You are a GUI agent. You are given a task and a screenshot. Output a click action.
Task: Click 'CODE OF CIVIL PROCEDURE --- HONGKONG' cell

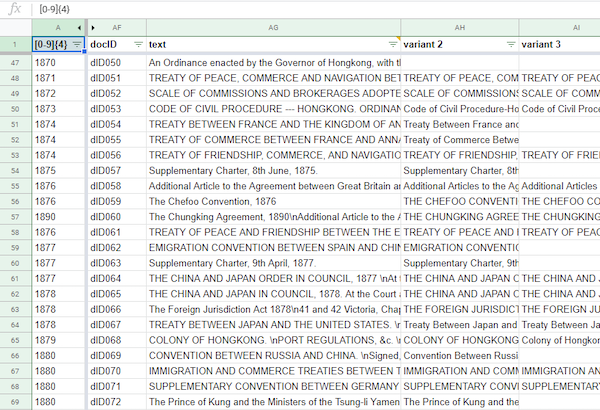(273, 109)
